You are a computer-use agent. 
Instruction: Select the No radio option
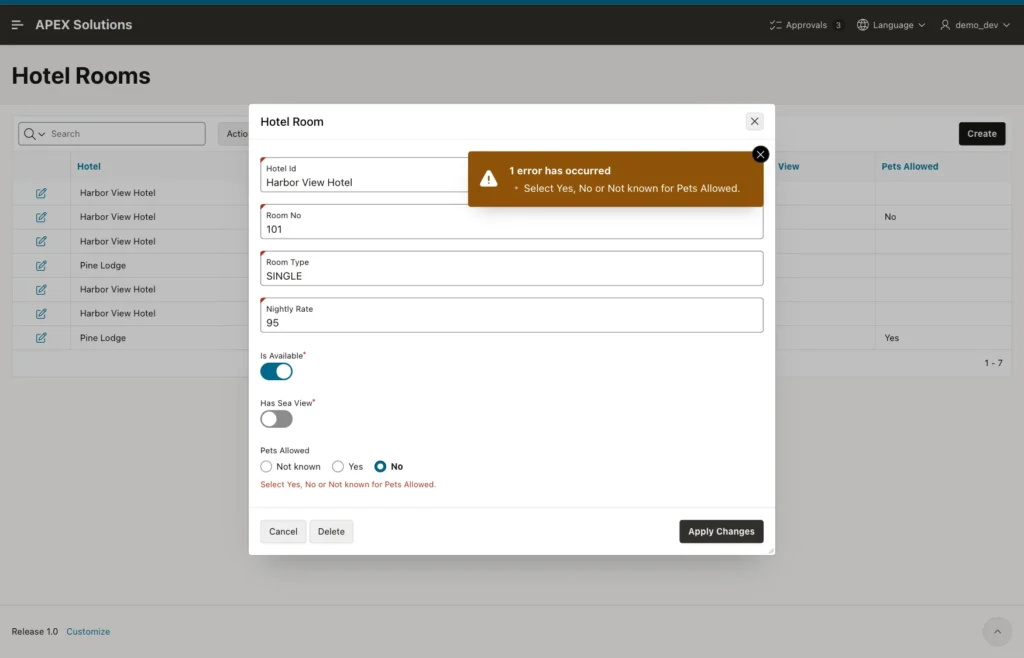[x=380, y=467]
